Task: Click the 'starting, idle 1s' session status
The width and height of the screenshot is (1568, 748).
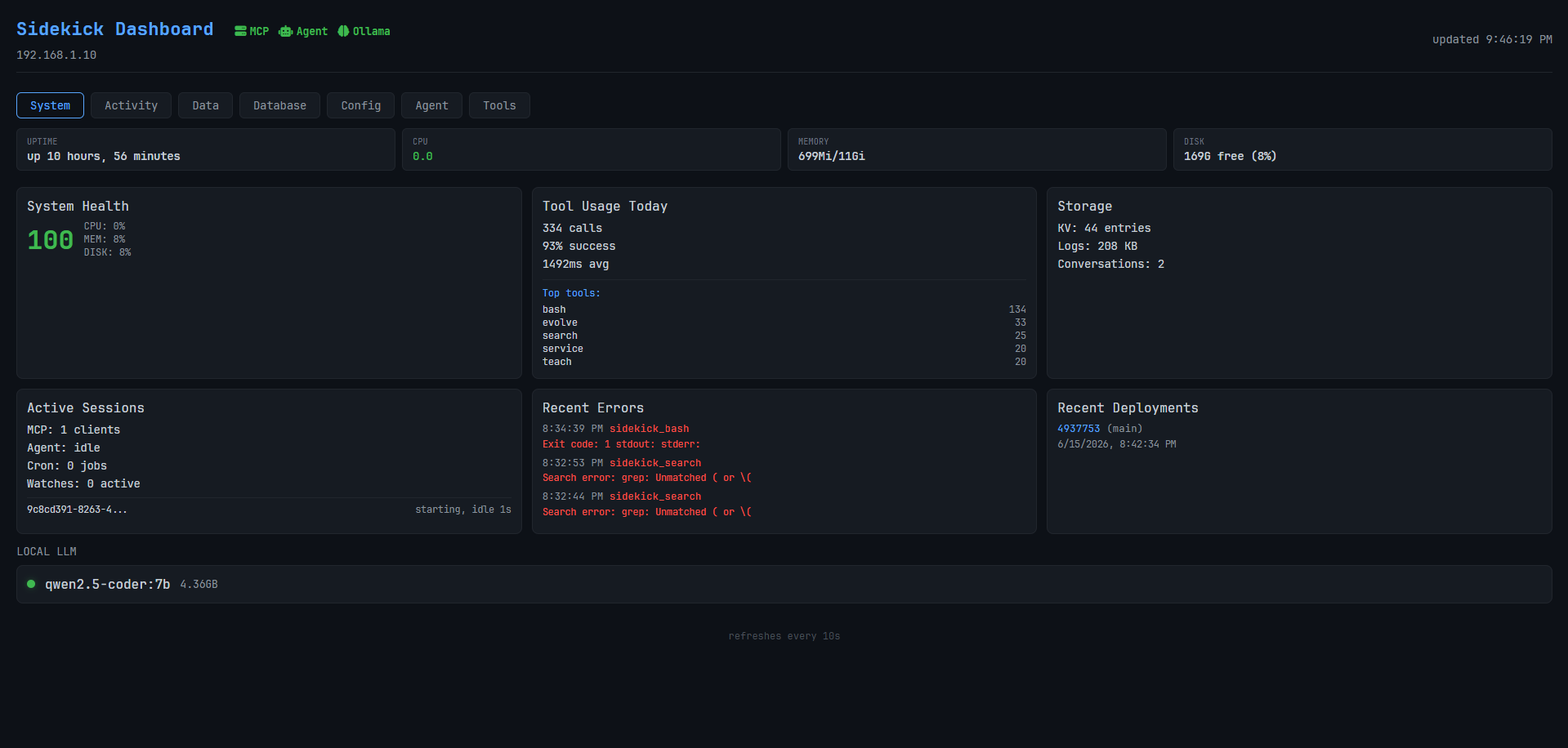Action: point(463,510)
